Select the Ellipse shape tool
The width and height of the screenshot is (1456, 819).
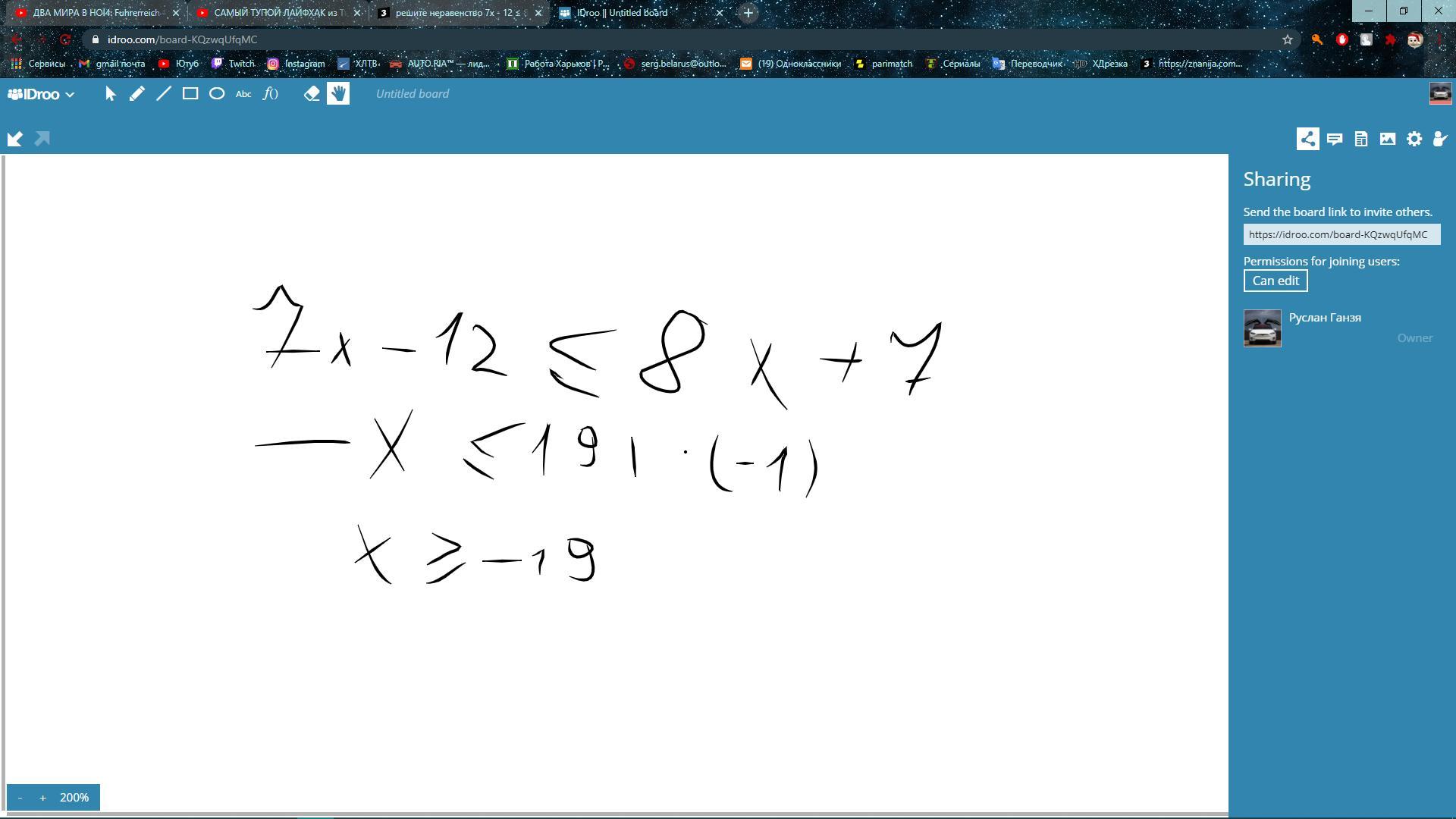click(x=217, y=94)
